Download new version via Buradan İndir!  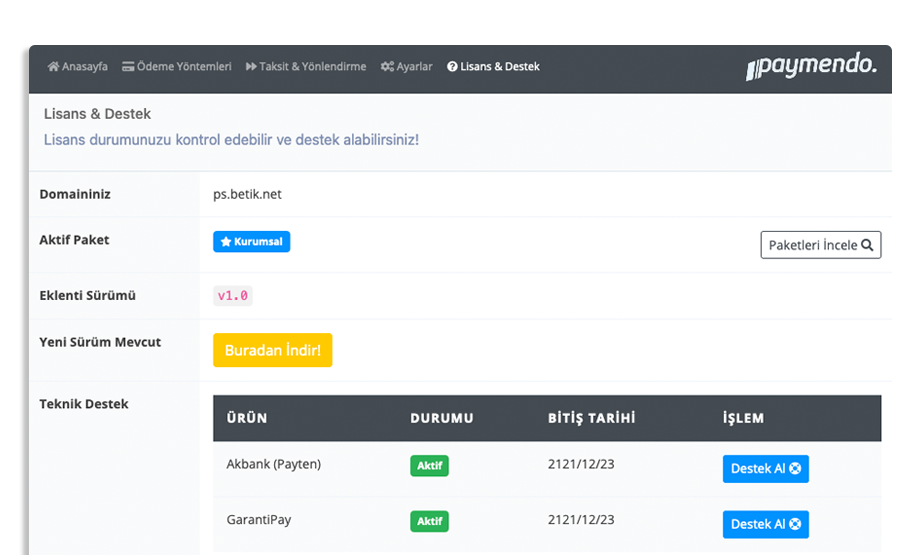click(x=273, y=350)
